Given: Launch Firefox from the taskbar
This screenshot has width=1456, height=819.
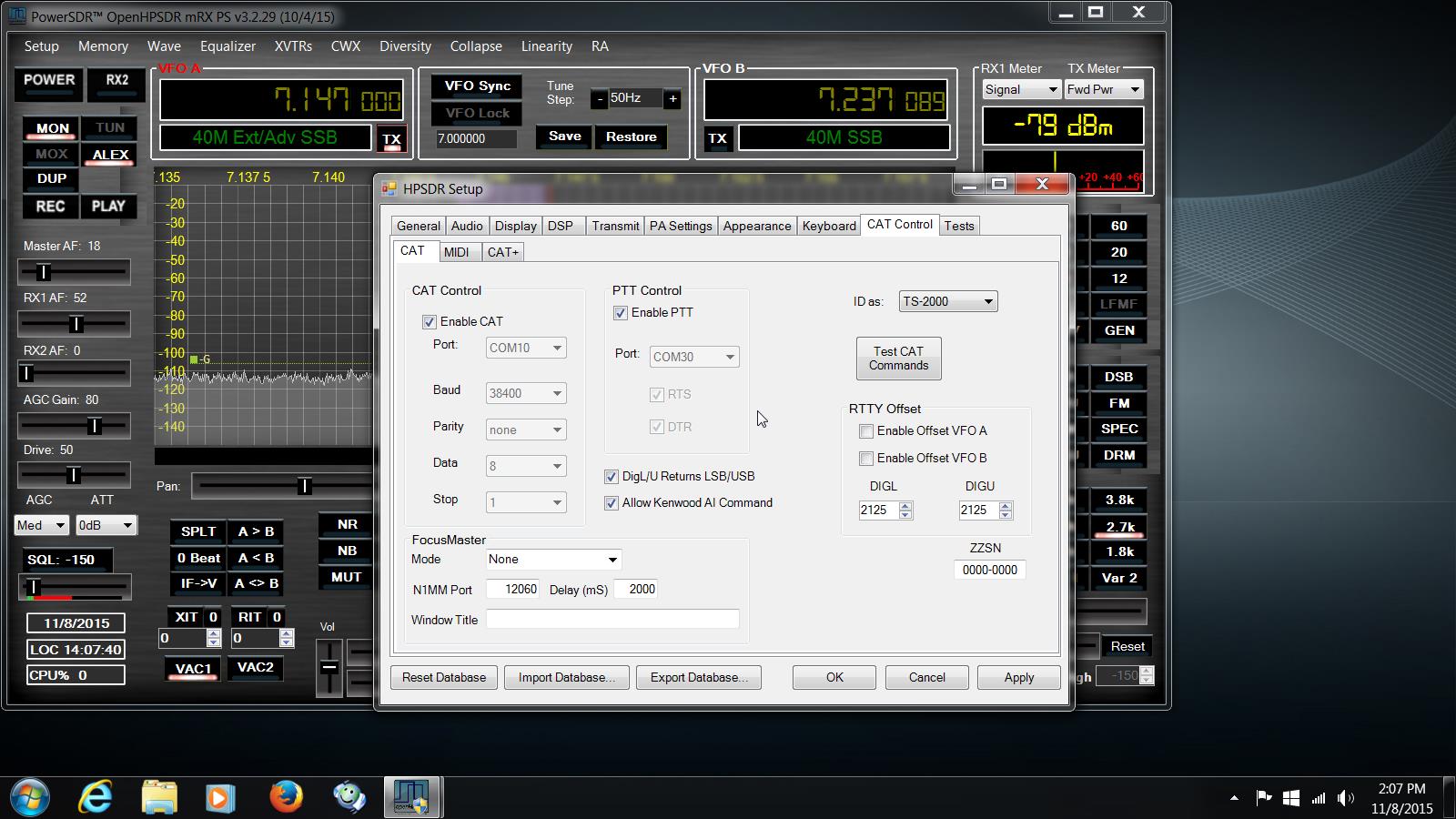Looking at the screenshot, I should click(x=286, y=797).
